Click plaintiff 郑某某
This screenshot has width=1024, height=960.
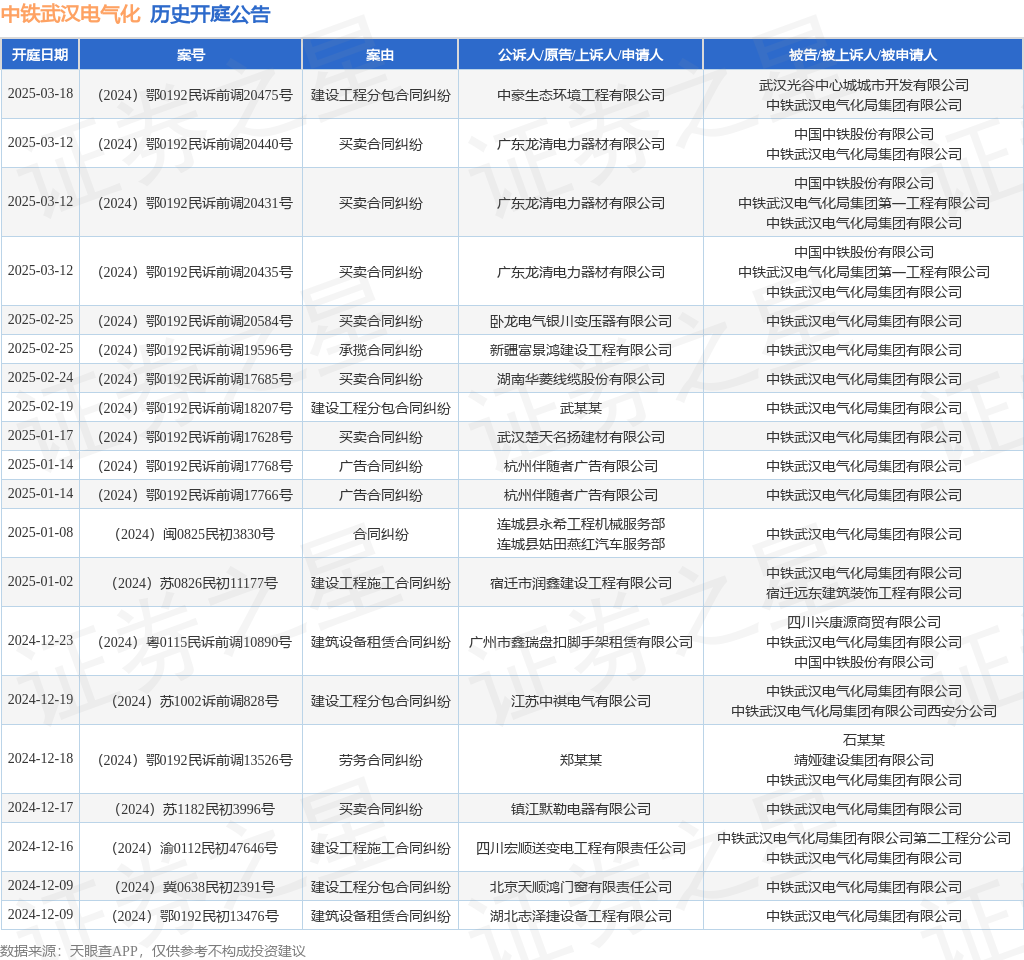(x=581, y=760)
